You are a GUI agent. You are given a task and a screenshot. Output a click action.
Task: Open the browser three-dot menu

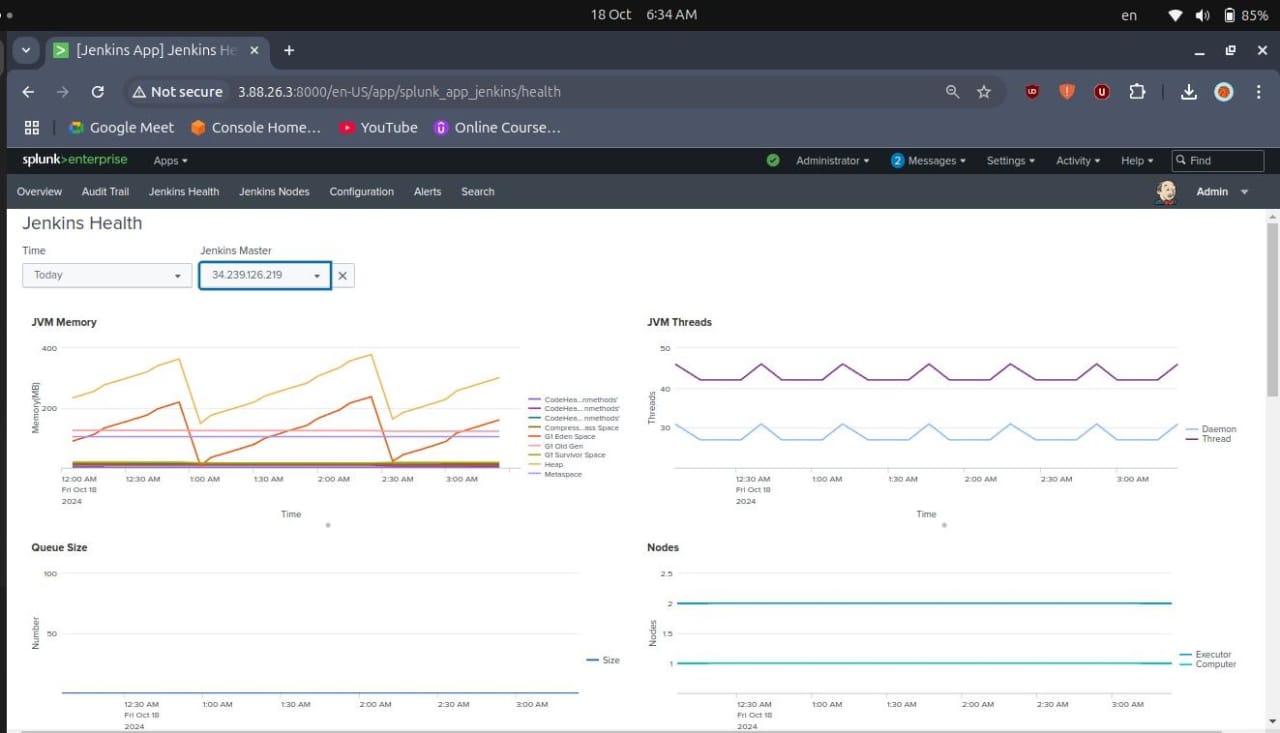1257,92
